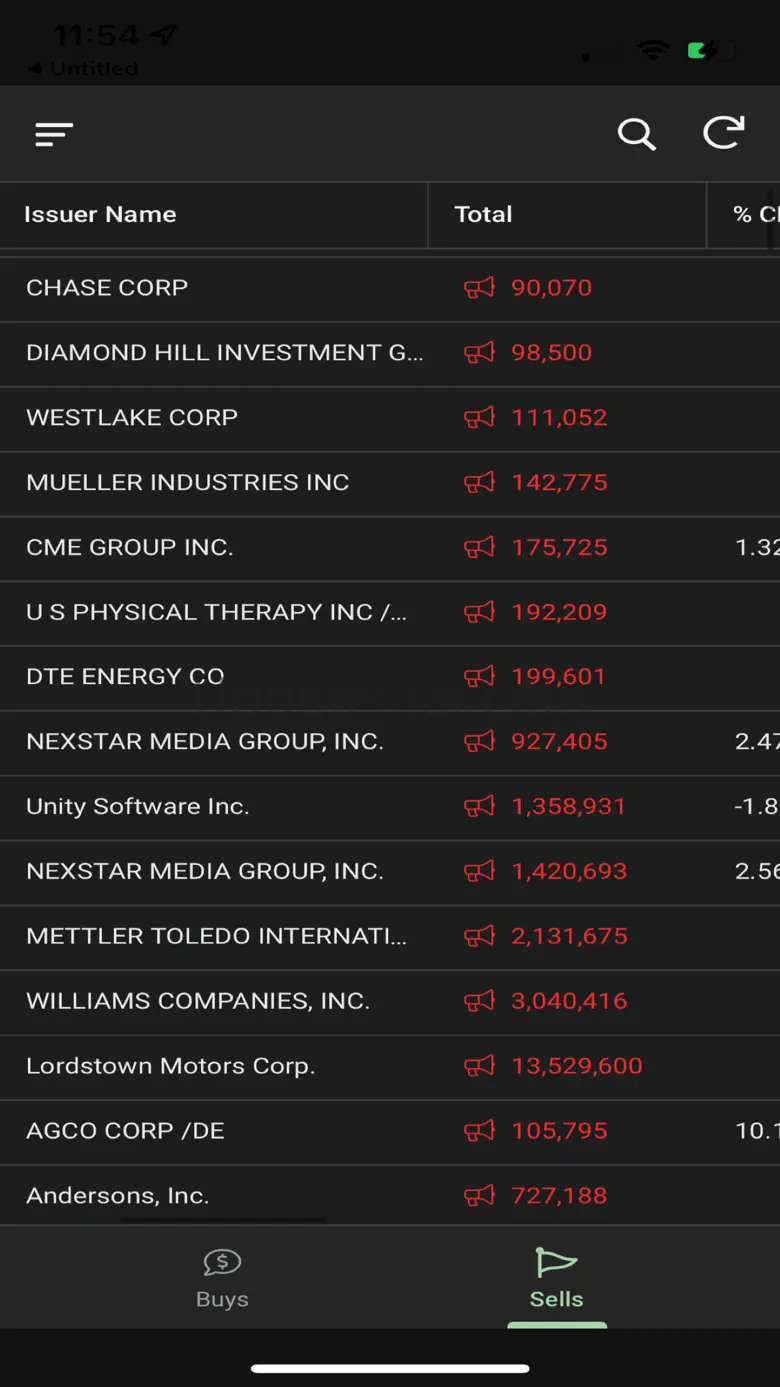The image size is (780, 1387).
Task: Select total value 3,040,416
Action: tap(569, 1001)
